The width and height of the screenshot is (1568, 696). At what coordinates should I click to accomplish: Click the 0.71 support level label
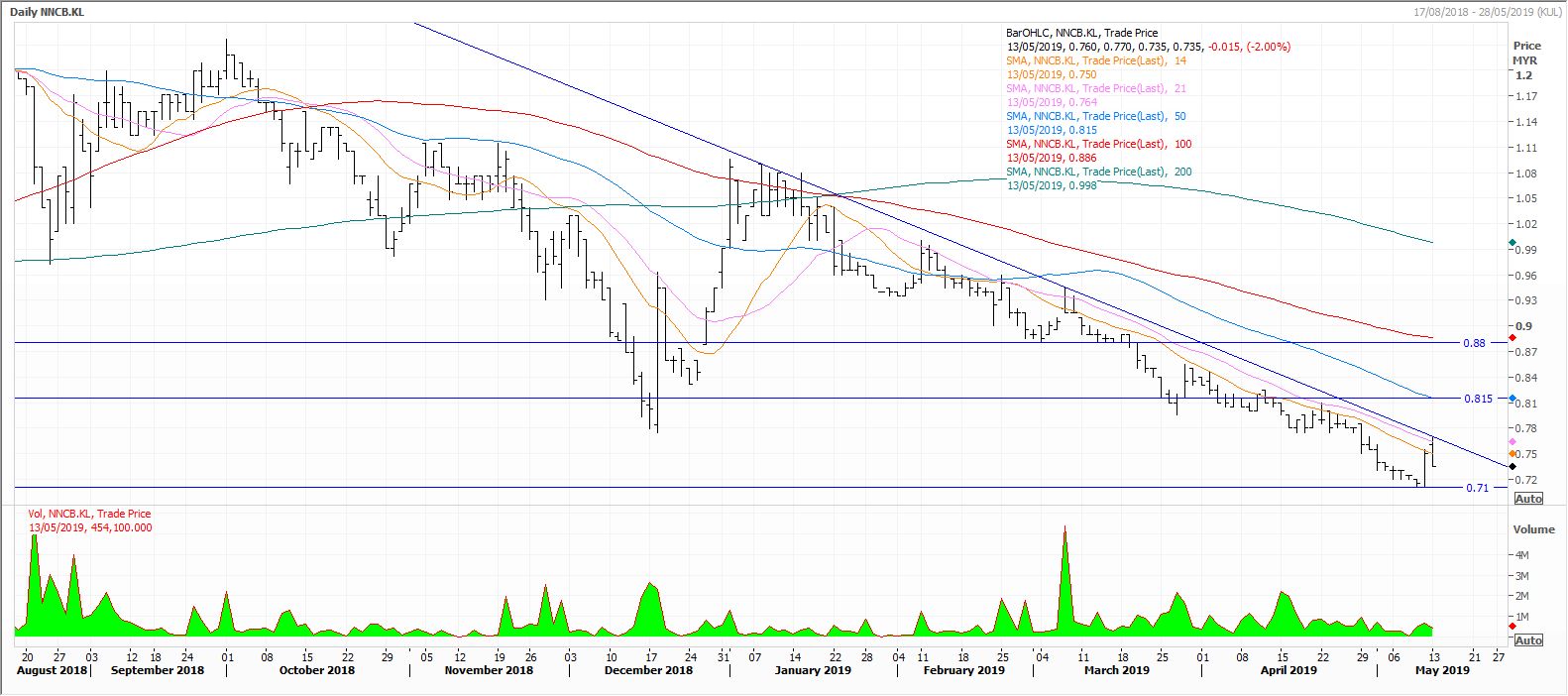click(1477, 488)
